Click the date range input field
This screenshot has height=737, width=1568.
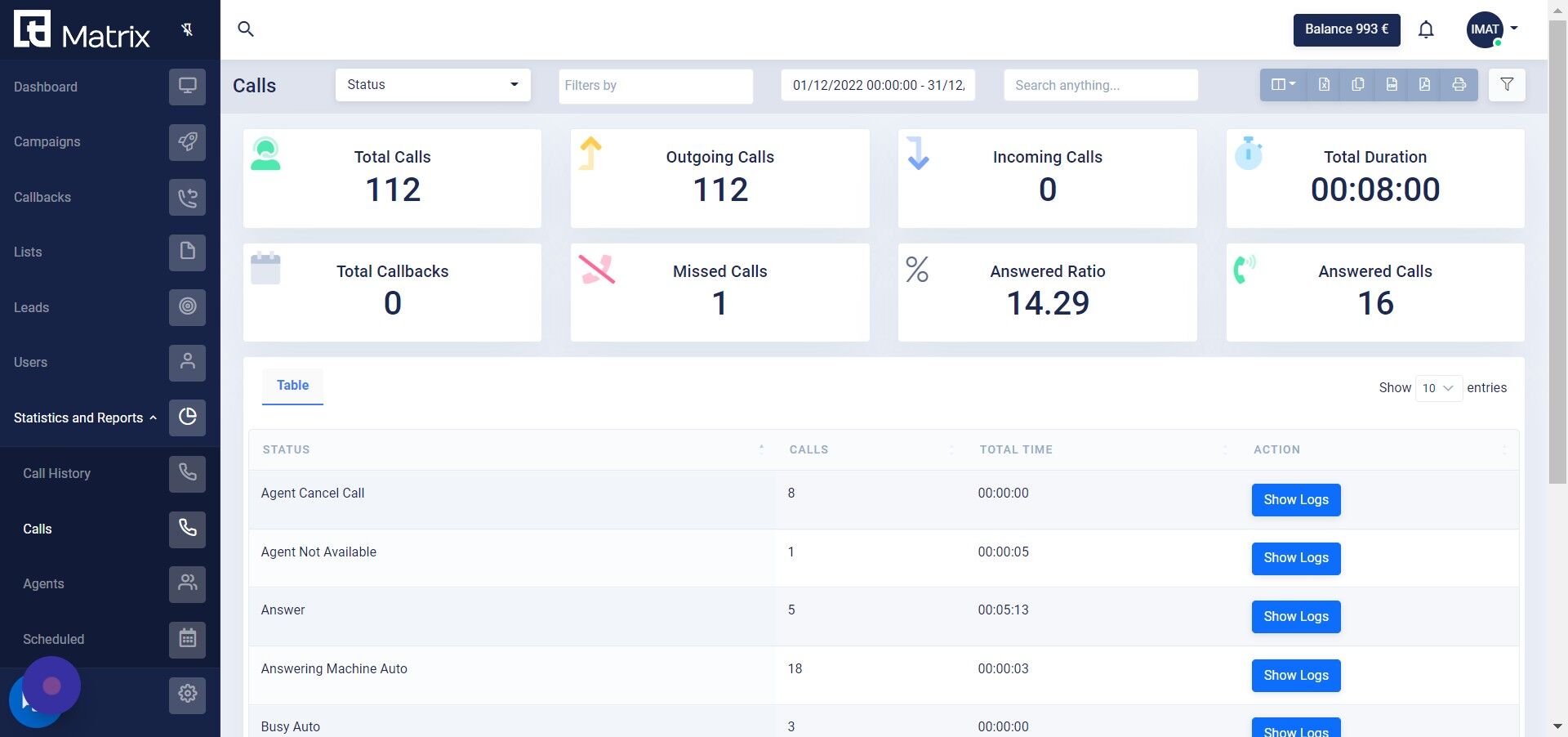878,85
